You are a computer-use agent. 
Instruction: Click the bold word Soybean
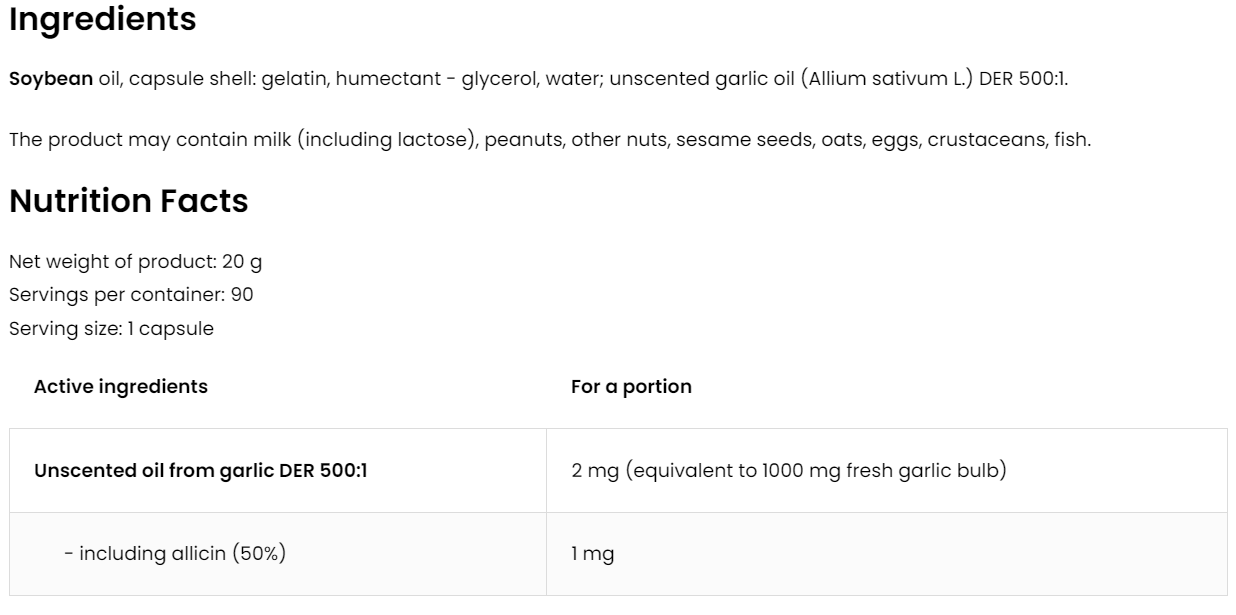(x=51, y=80)
